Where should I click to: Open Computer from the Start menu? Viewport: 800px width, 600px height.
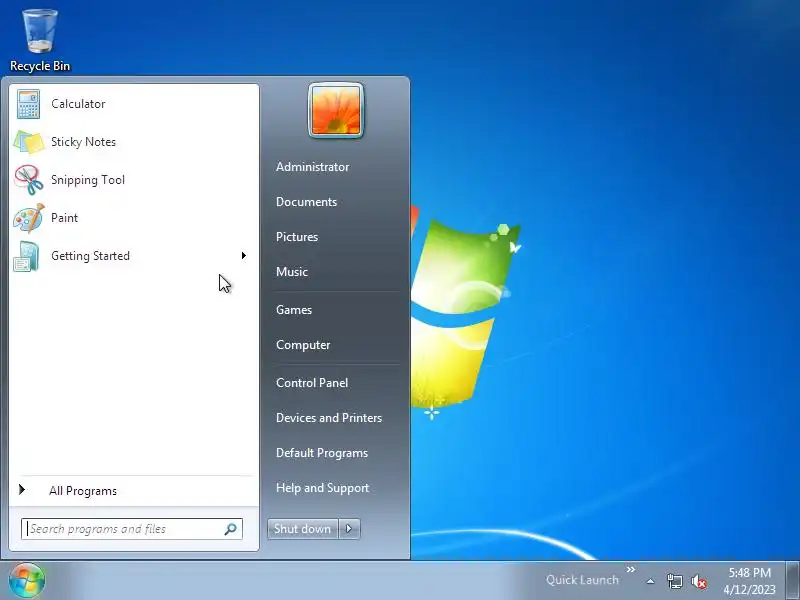(303, 345)
